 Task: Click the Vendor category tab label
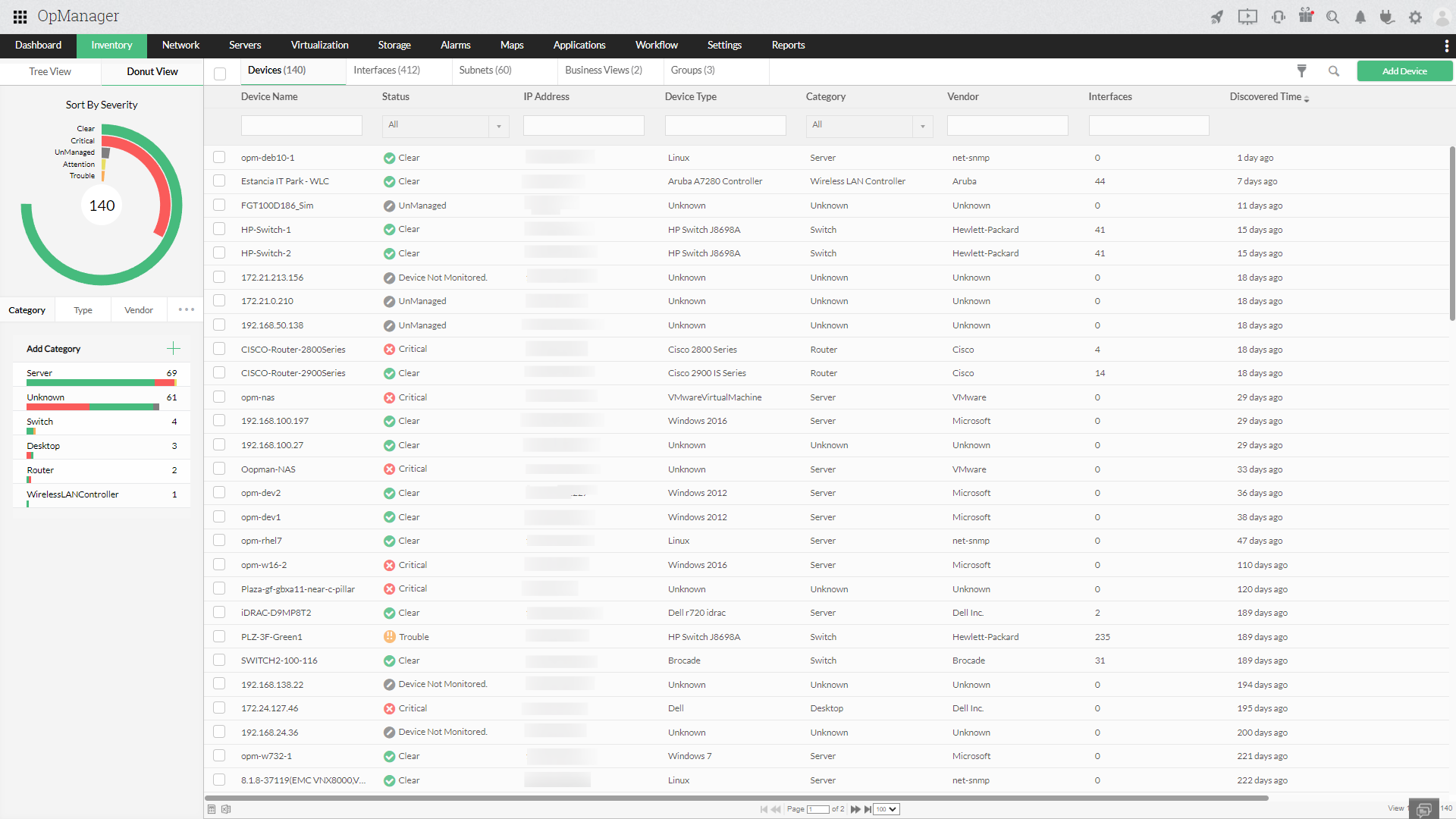[137, 310]
